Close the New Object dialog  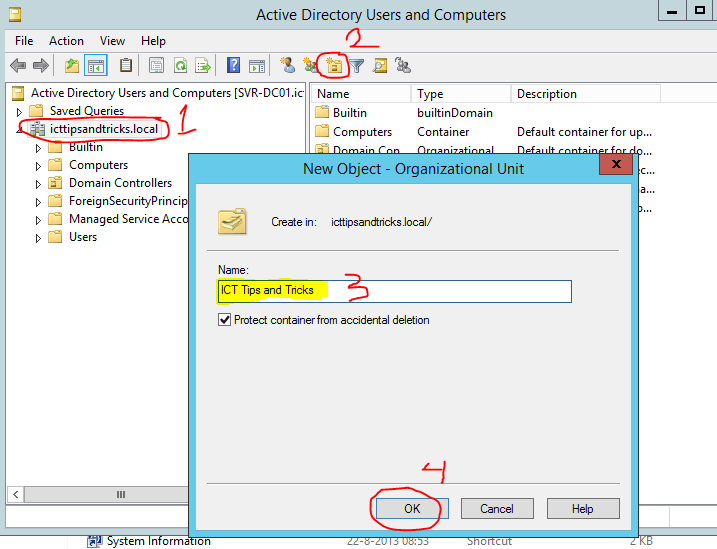[616, 164]
